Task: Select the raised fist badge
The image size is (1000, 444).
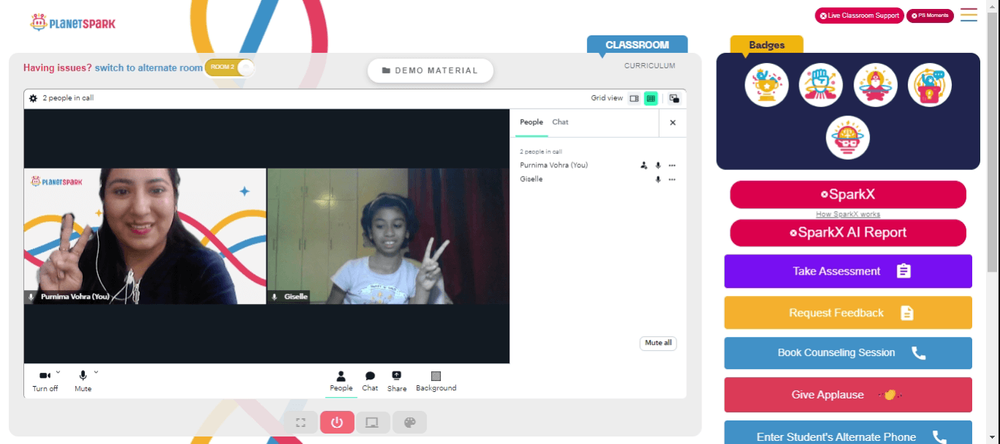Action: point(821,85)
